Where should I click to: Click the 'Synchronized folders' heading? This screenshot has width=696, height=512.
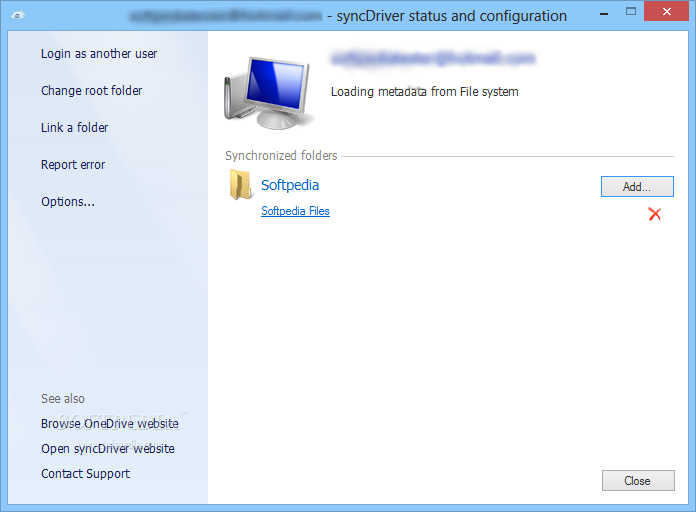tap(281, 156)
